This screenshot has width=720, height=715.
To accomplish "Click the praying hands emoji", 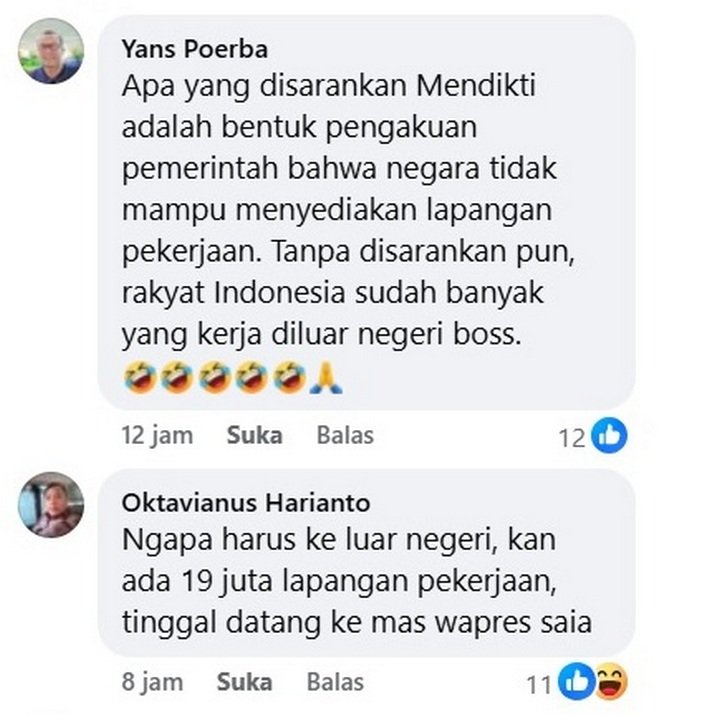I will (x=326, y=377).
